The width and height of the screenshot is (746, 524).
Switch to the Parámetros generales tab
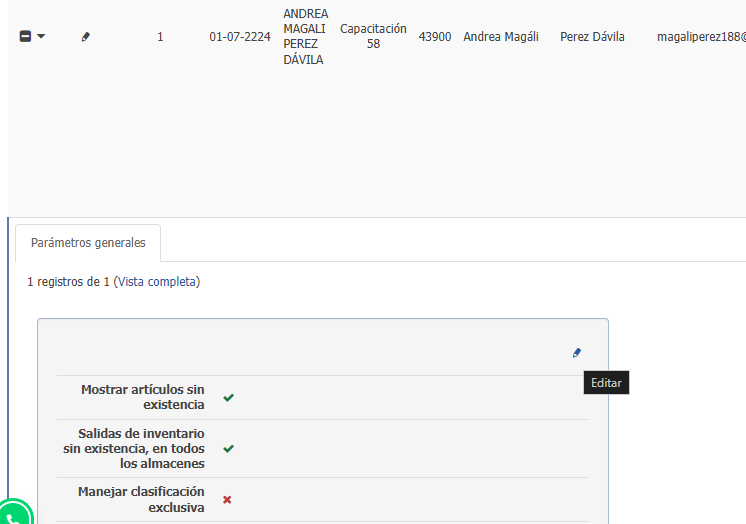point(88,243)
